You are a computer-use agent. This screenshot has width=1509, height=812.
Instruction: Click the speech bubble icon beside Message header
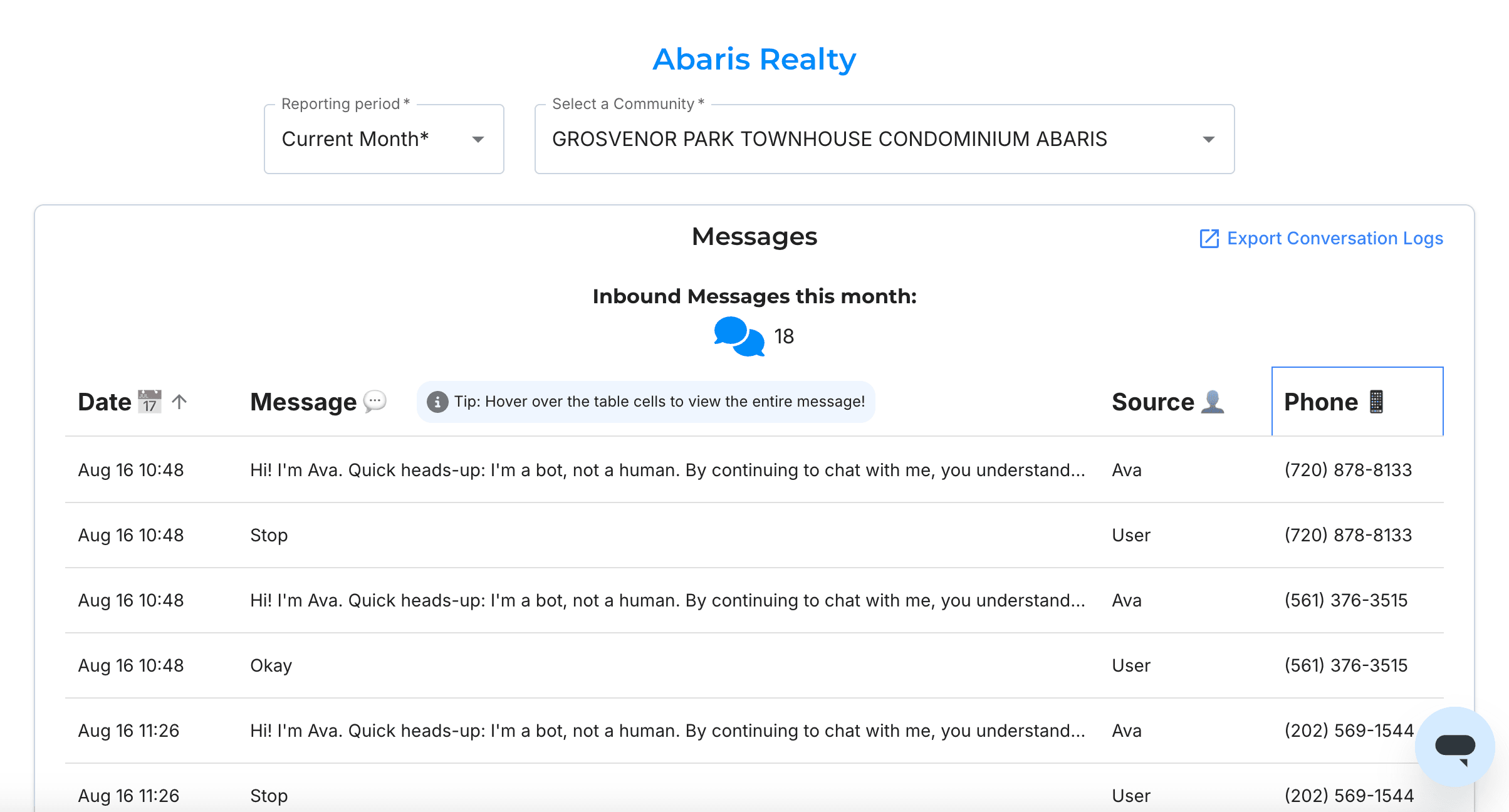point(375,401)
